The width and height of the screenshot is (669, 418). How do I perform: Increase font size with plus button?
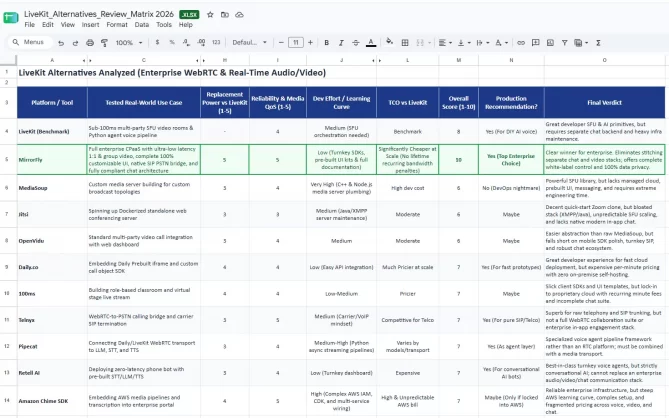click(310, 42)
